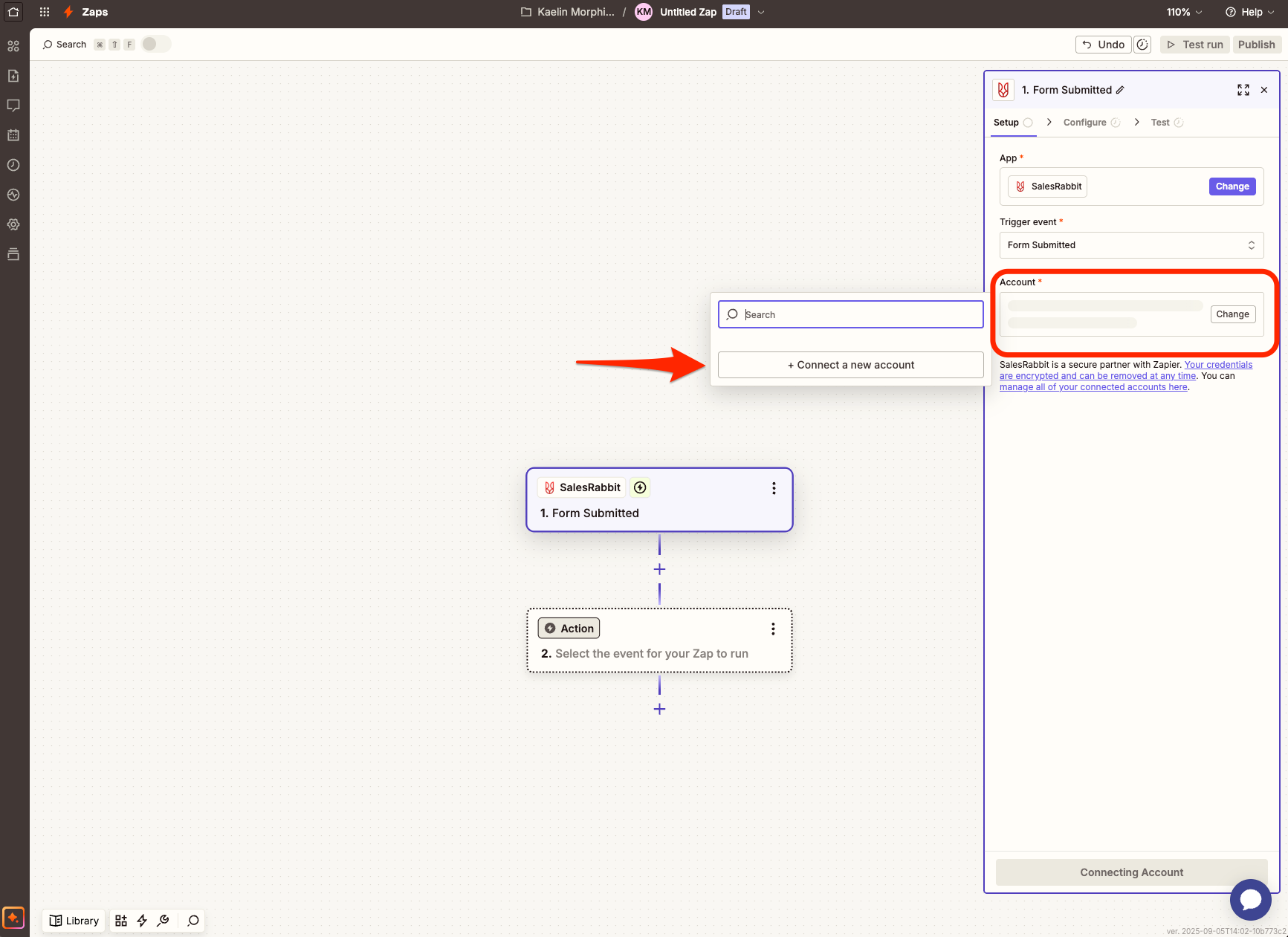Switch to the Configure tab
Viewport: 1288px width, 937px height.
click(1086, 122)
